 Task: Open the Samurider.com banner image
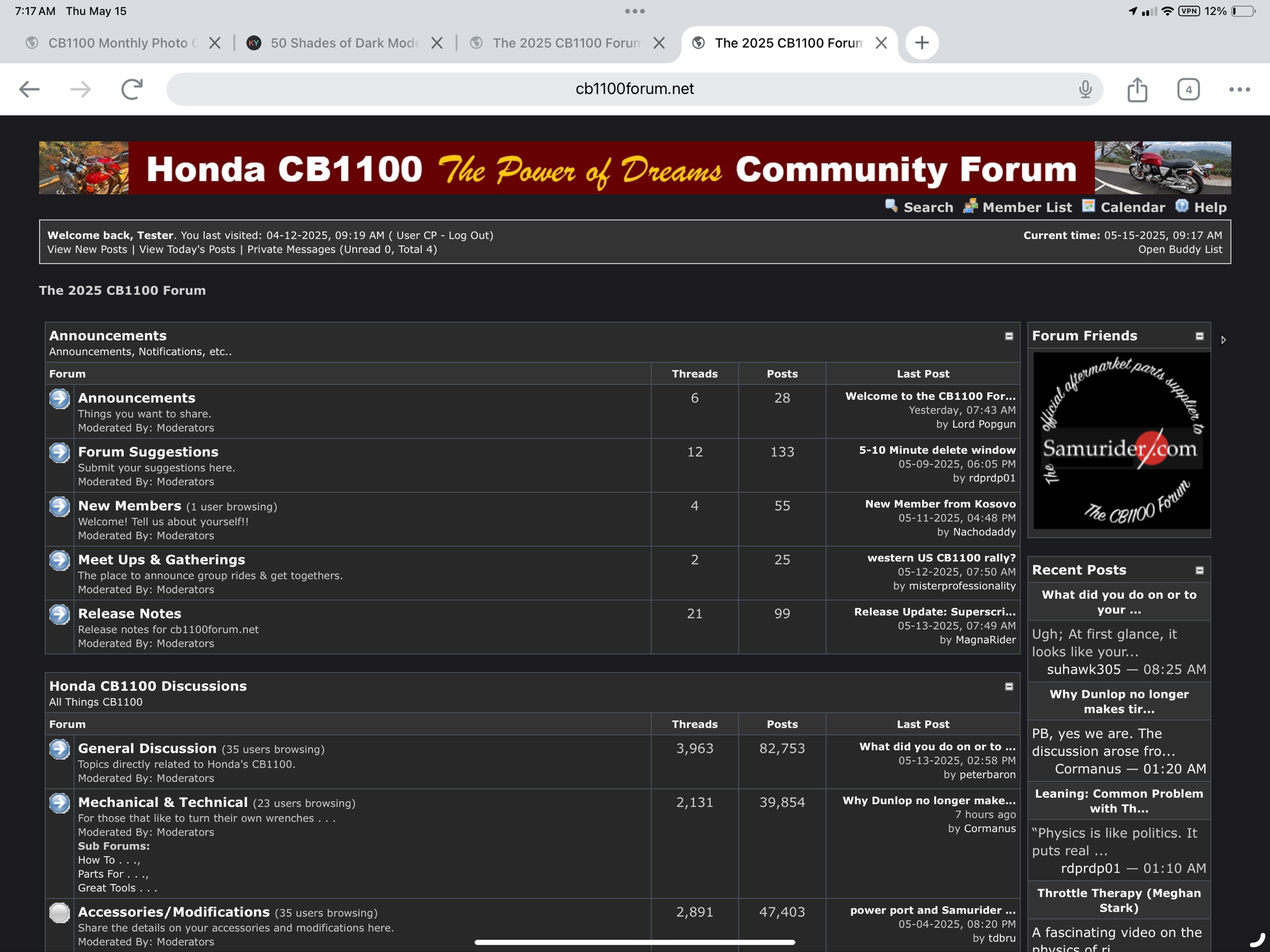(x=1121, y=441)
